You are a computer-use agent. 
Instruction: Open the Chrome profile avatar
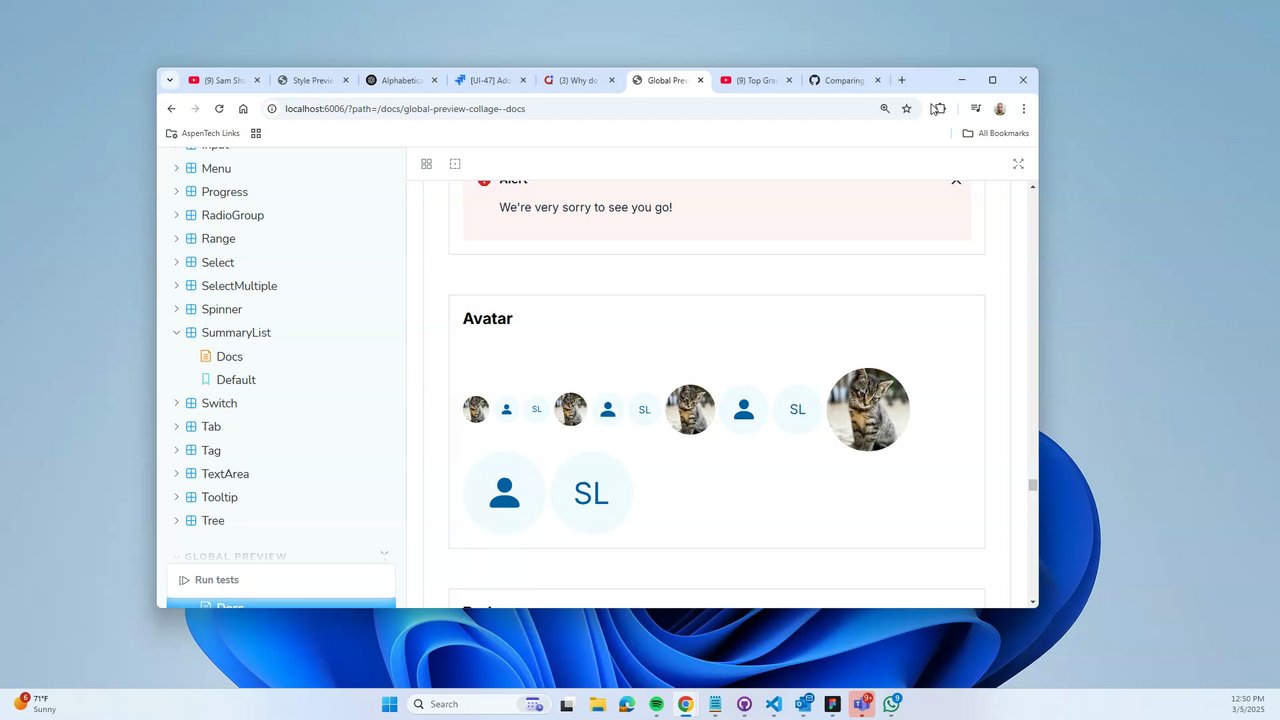[x=999, y=109]
